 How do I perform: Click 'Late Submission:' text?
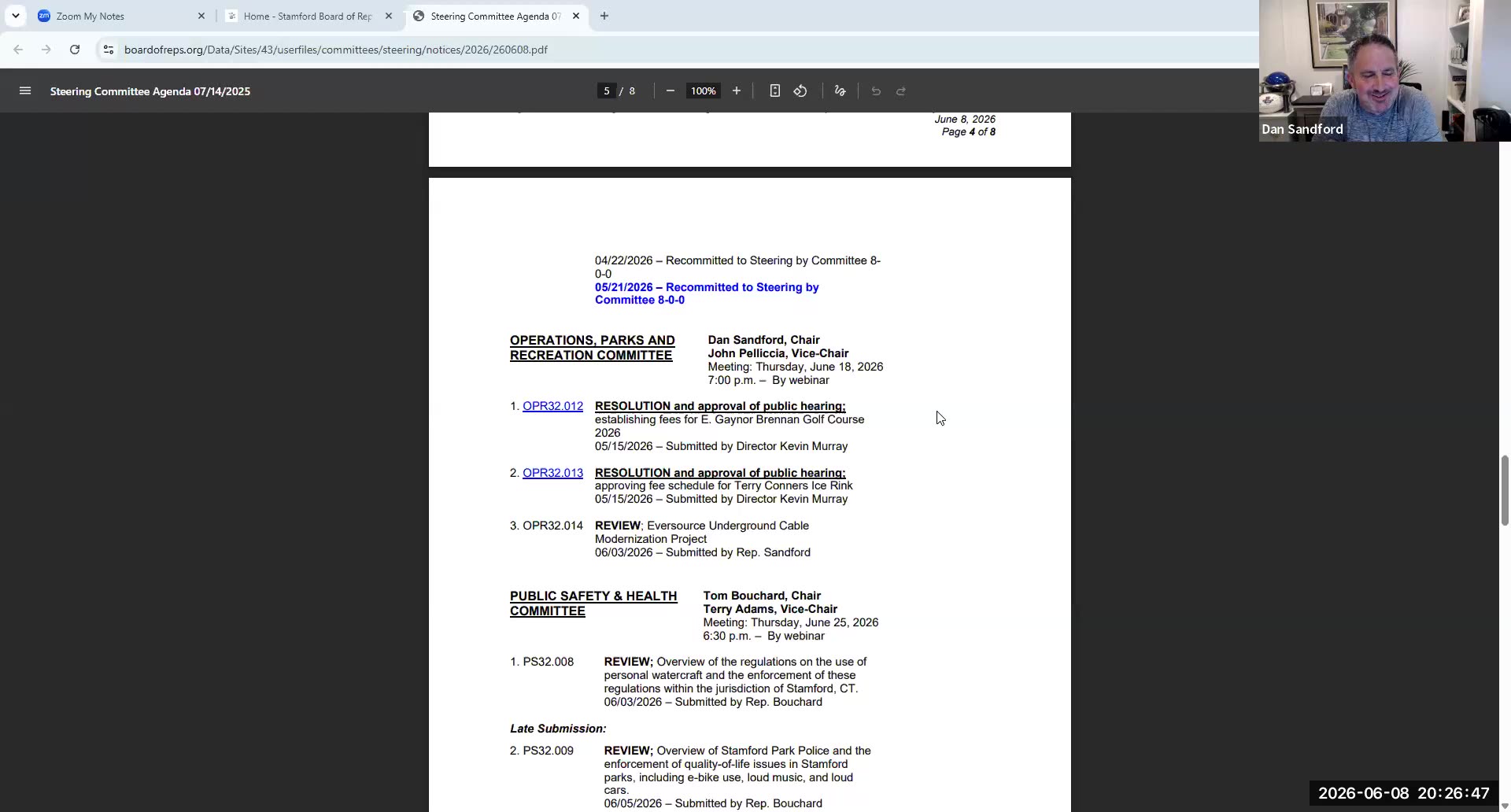pos(558,729)
